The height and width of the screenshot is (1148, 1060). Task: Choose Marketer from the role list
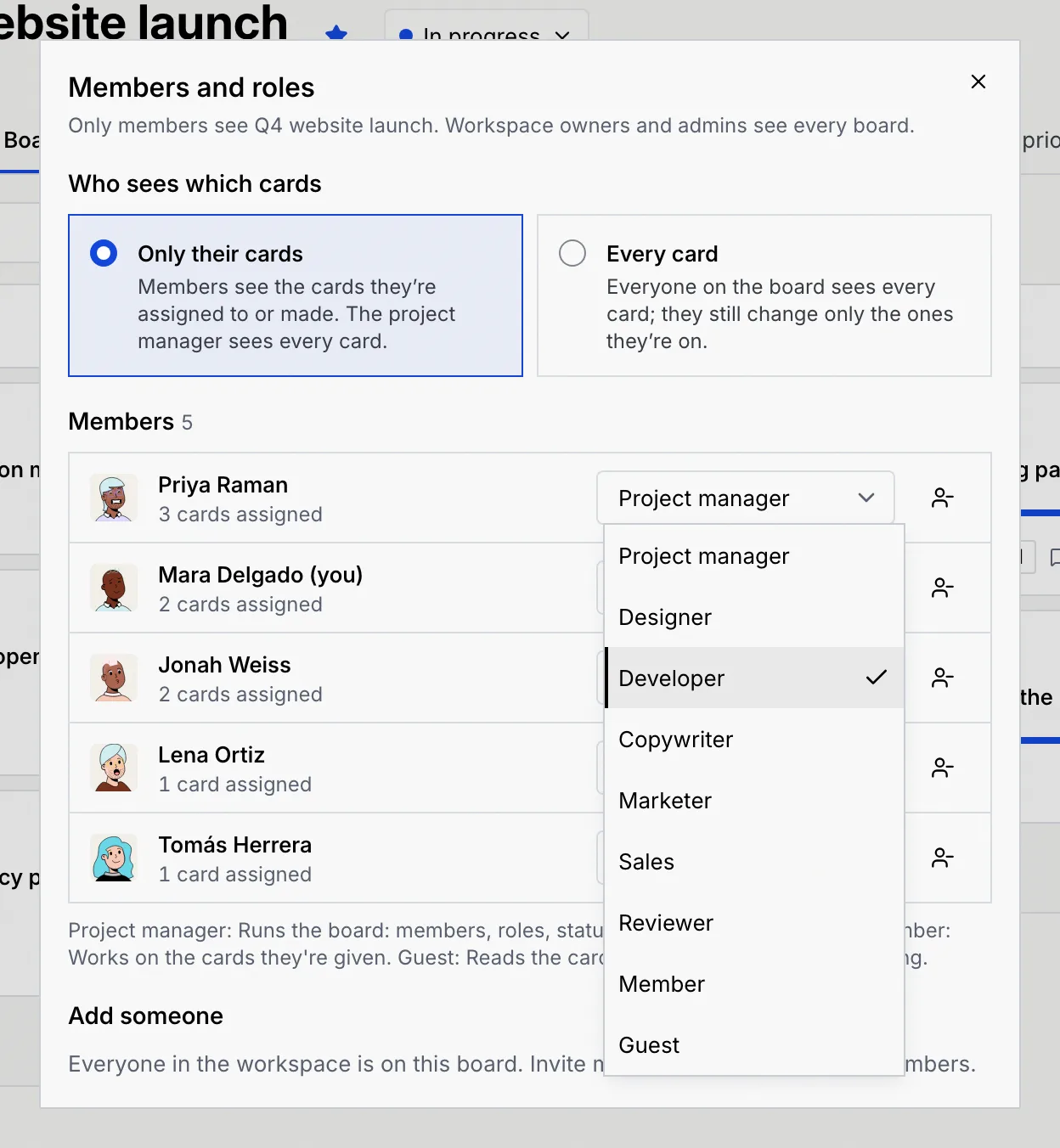tap(754, 801)
